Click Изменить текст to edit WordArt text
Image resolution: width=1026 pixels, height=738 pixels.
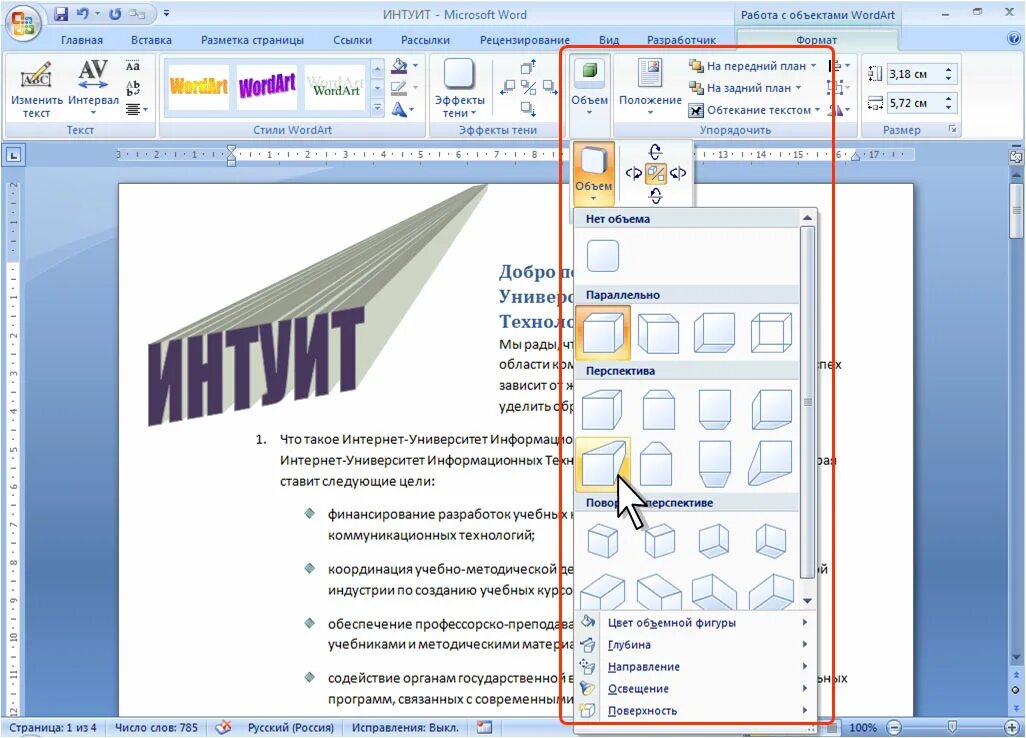(x=37, y=89)
